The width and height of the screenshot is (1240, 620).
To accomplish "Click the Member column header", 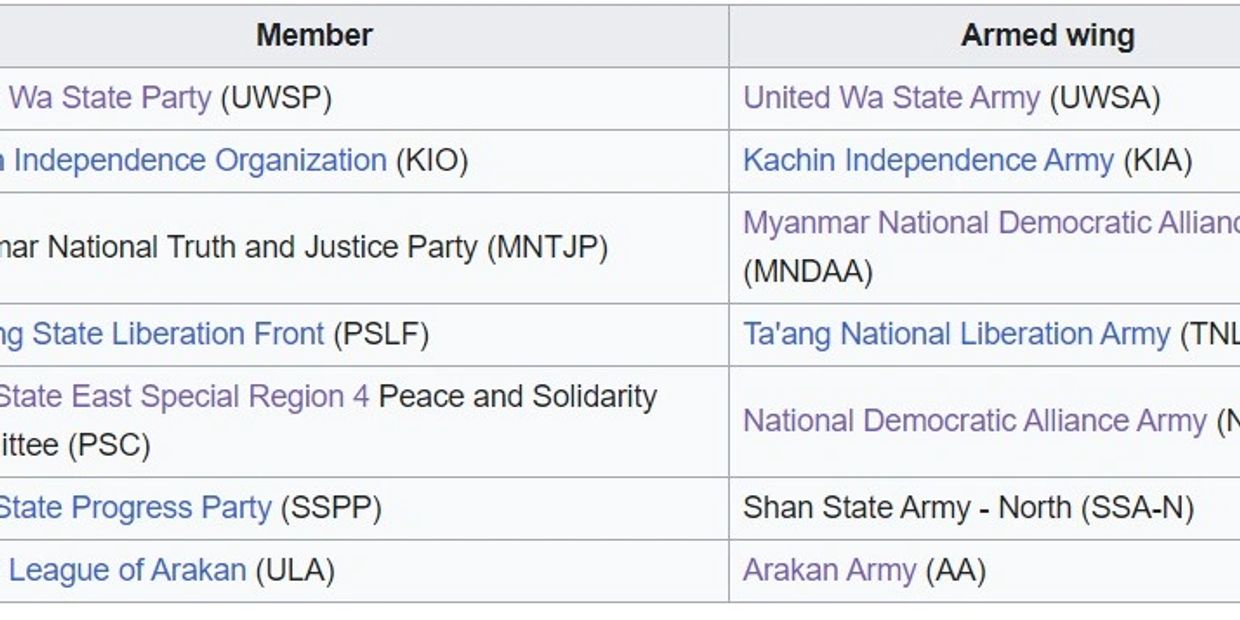I will click(314, 35).
